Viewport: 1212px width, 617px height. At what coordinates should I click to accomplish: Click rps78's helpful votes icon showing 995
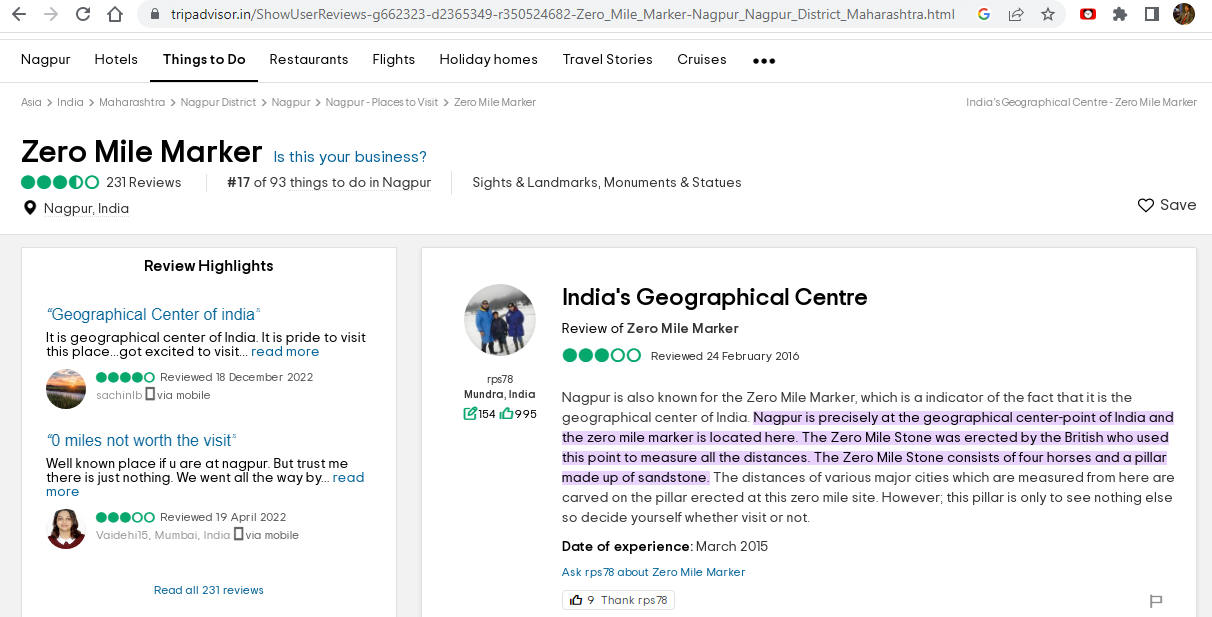[507, 414]
